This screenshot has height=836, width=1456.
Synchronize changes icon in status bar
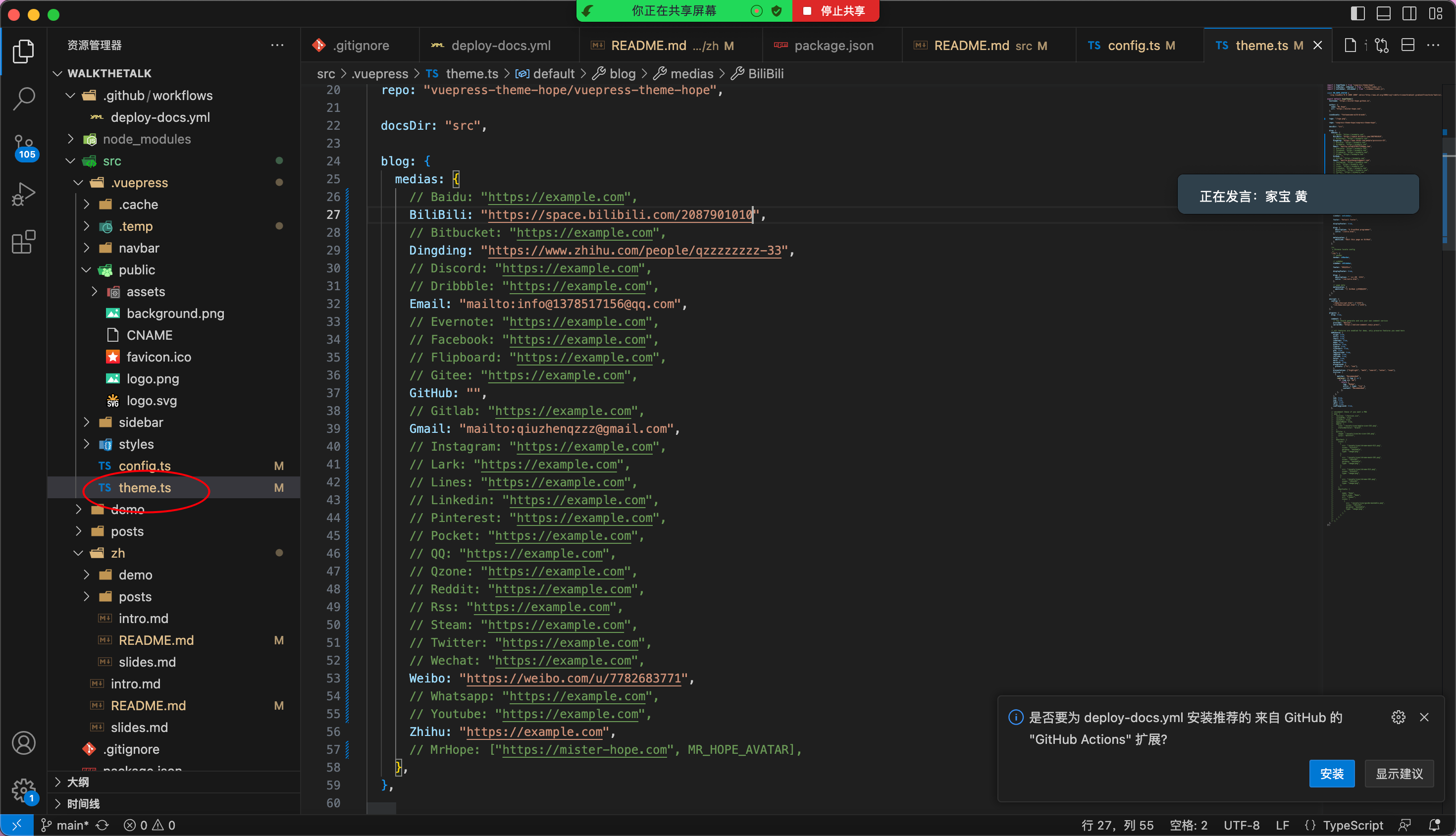tap(102, 825)
